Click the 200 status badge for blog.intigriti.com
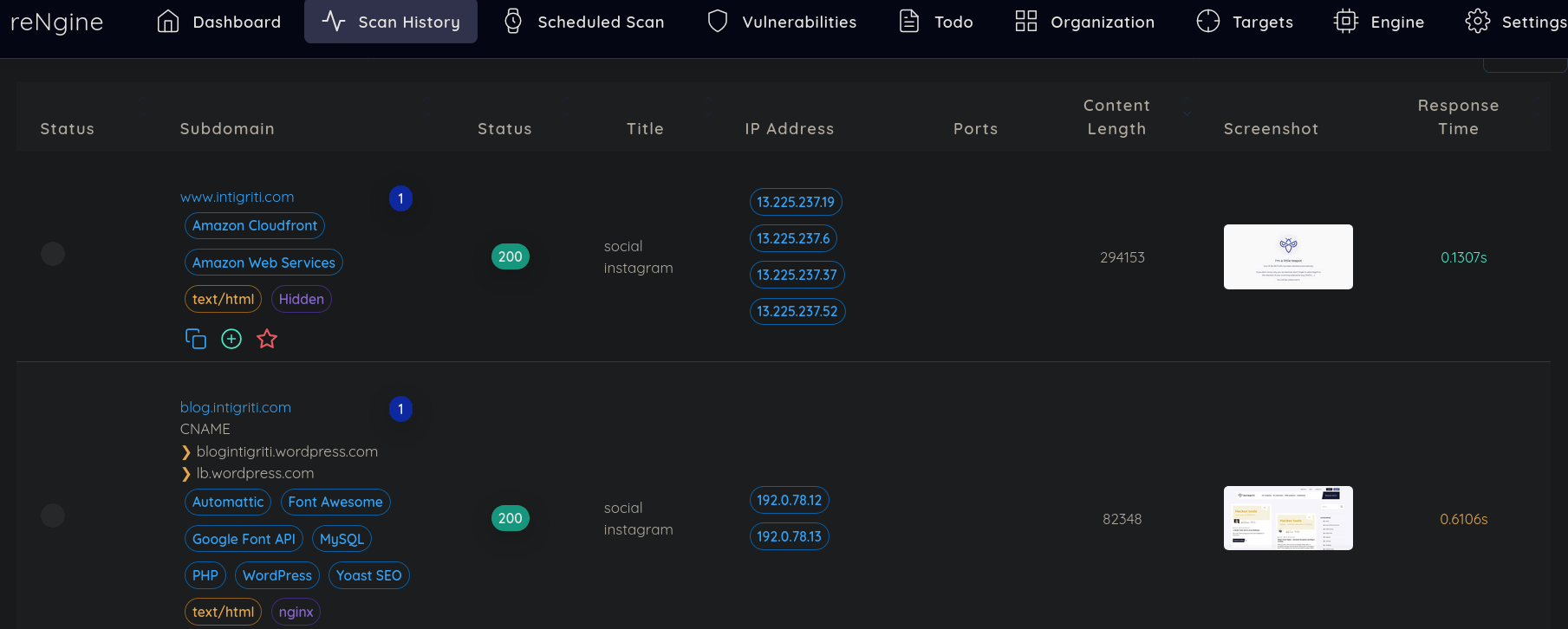Screen dimensions: 1568x629 [511, 518]
